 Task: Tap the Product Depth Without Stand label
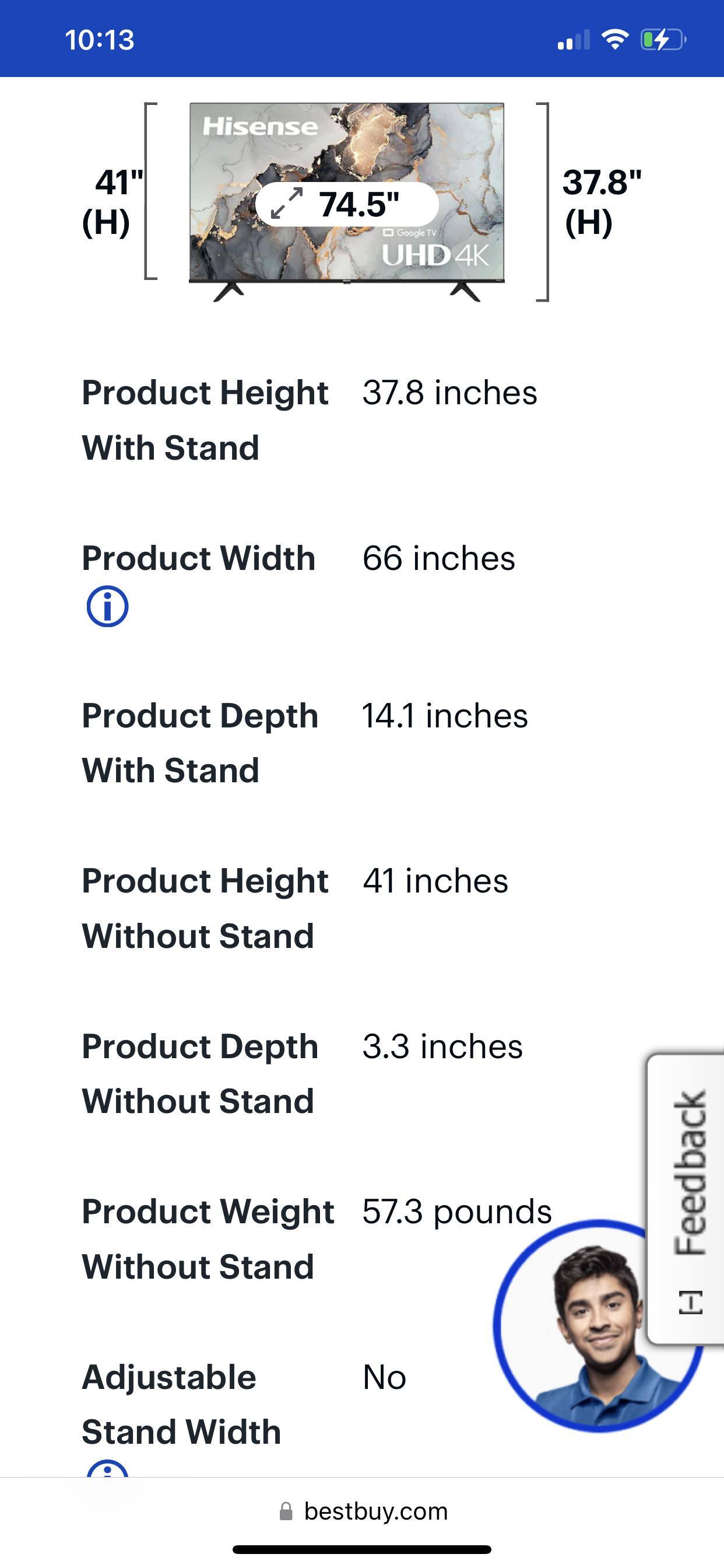point(200,1074)
